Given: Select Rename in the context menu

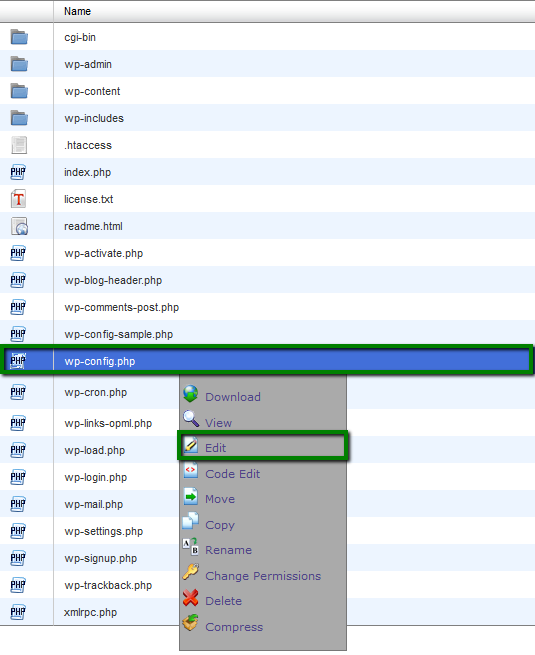Looking at the screenshot, I should point(228,550).
